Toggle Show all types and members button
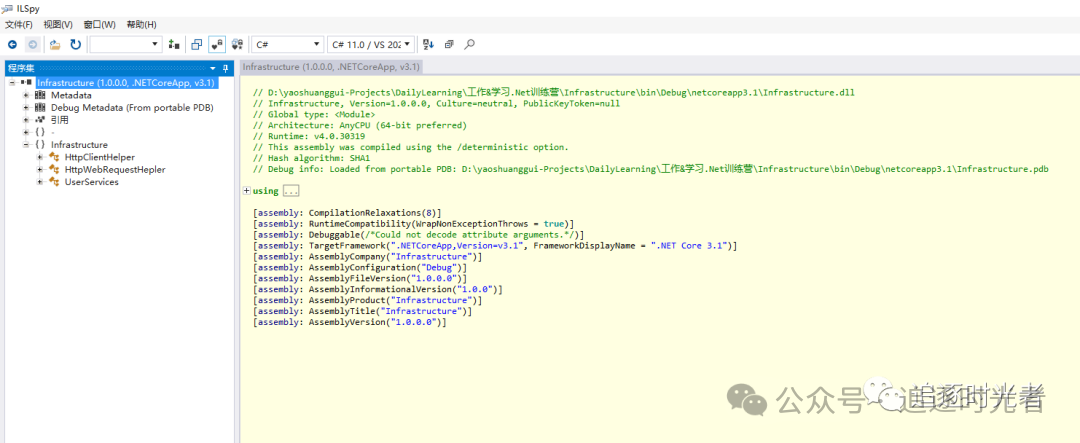This screenshot has width=1080, height=443. [238, 44]
